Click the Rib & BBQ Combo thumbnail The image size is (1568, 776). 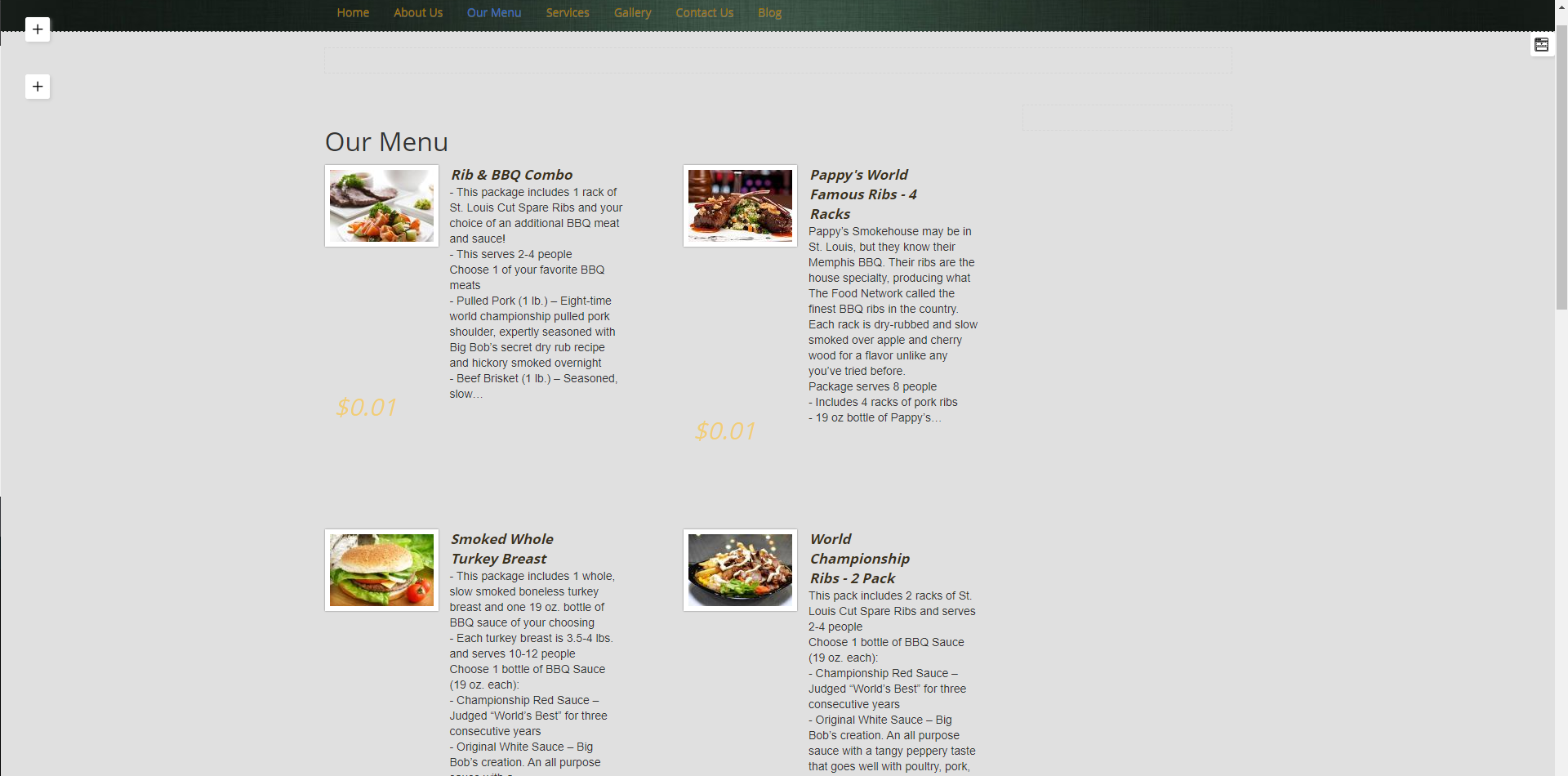tap(381, 206)
